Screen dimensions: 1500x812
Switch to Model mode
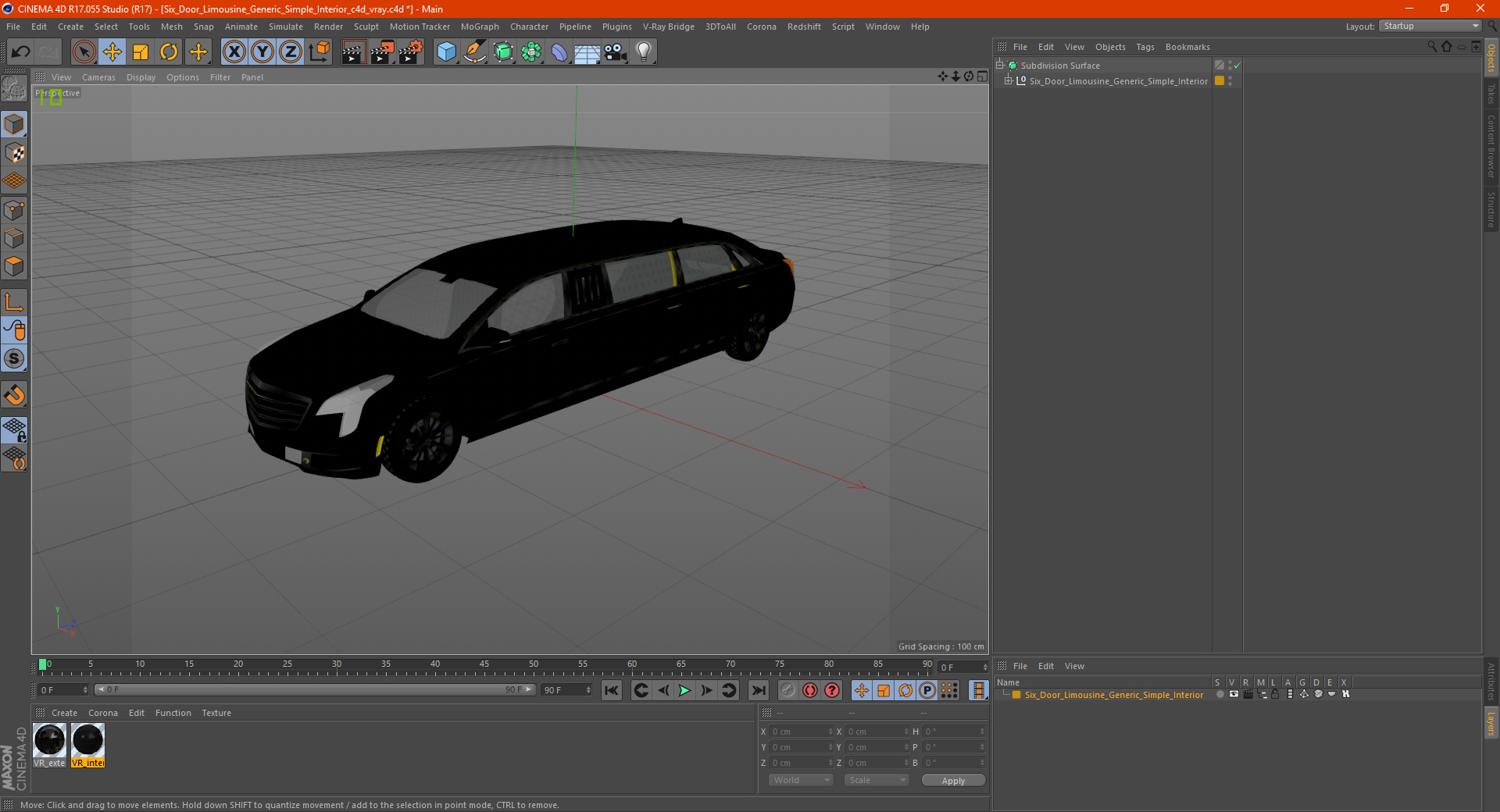pyautogui.click(x=14, y=124)
